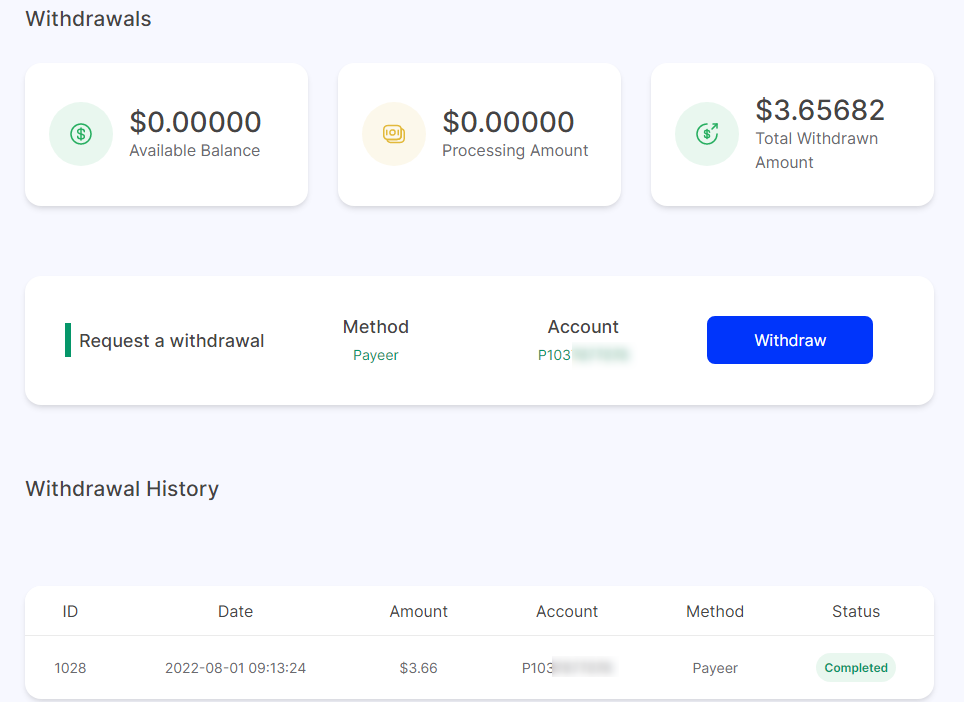Click the Processing Amount label
Screen dimensions: 964x702
pos(515,151)
